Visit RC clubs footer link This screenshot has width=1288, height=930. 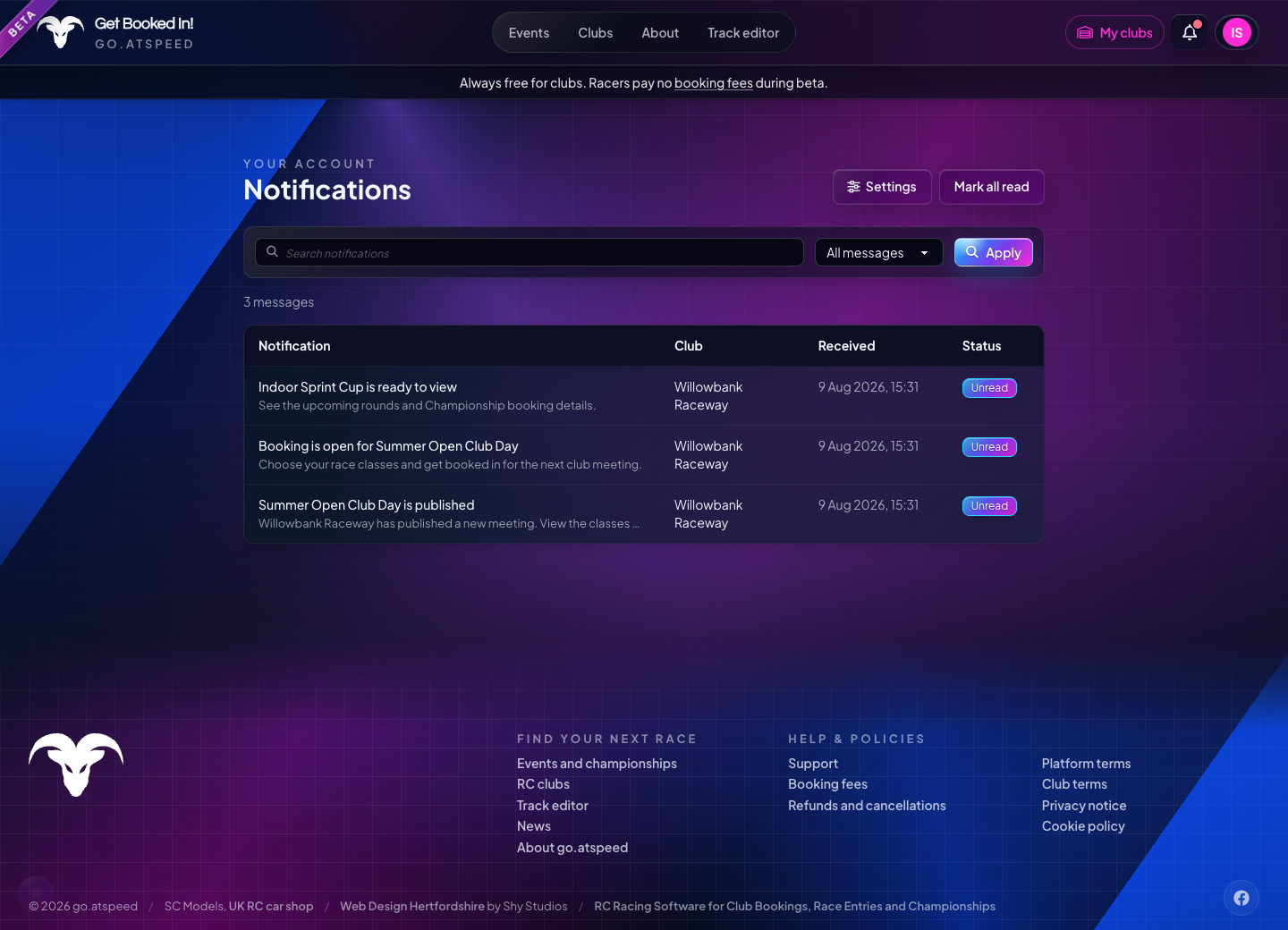pos(543,784)
